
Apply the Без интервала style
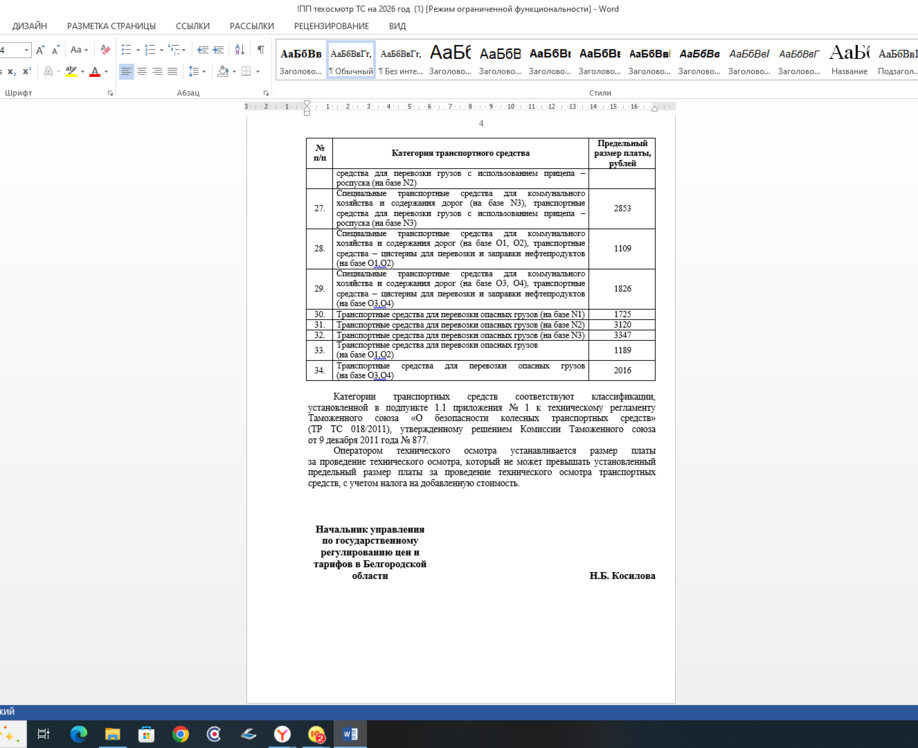click(401, 60)
